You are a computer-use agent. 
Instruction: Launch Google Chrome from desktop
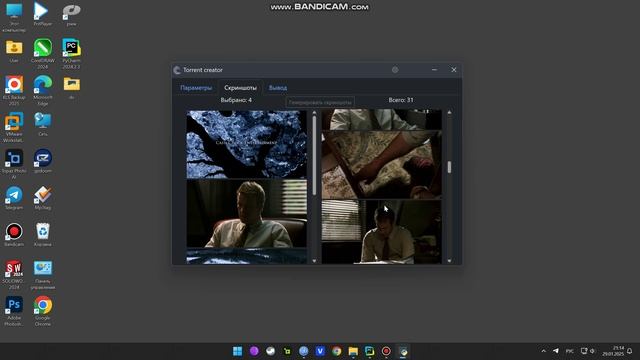[x=42, y=311]
